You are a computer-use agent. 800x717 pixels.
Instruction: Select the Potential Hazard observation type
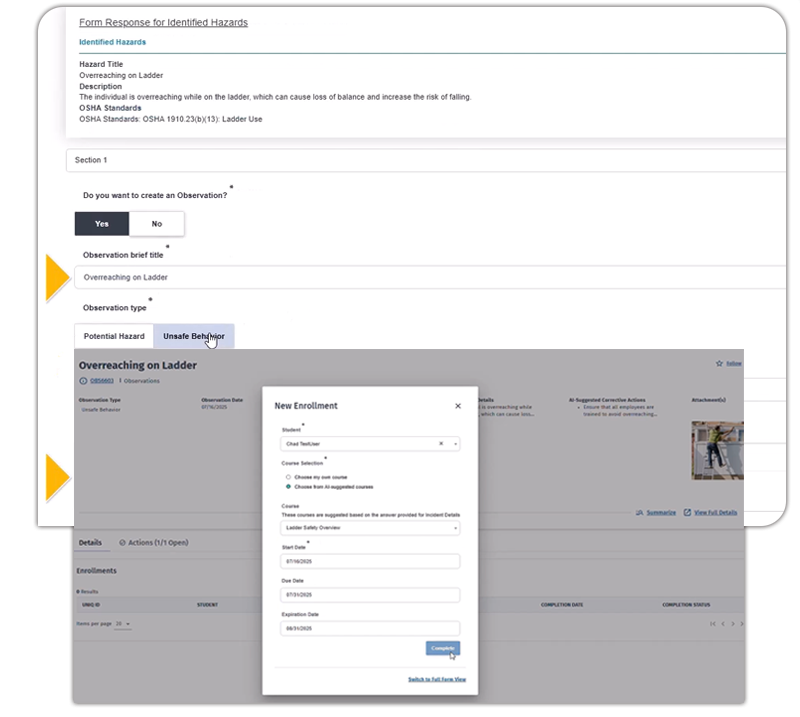[114, 337]
